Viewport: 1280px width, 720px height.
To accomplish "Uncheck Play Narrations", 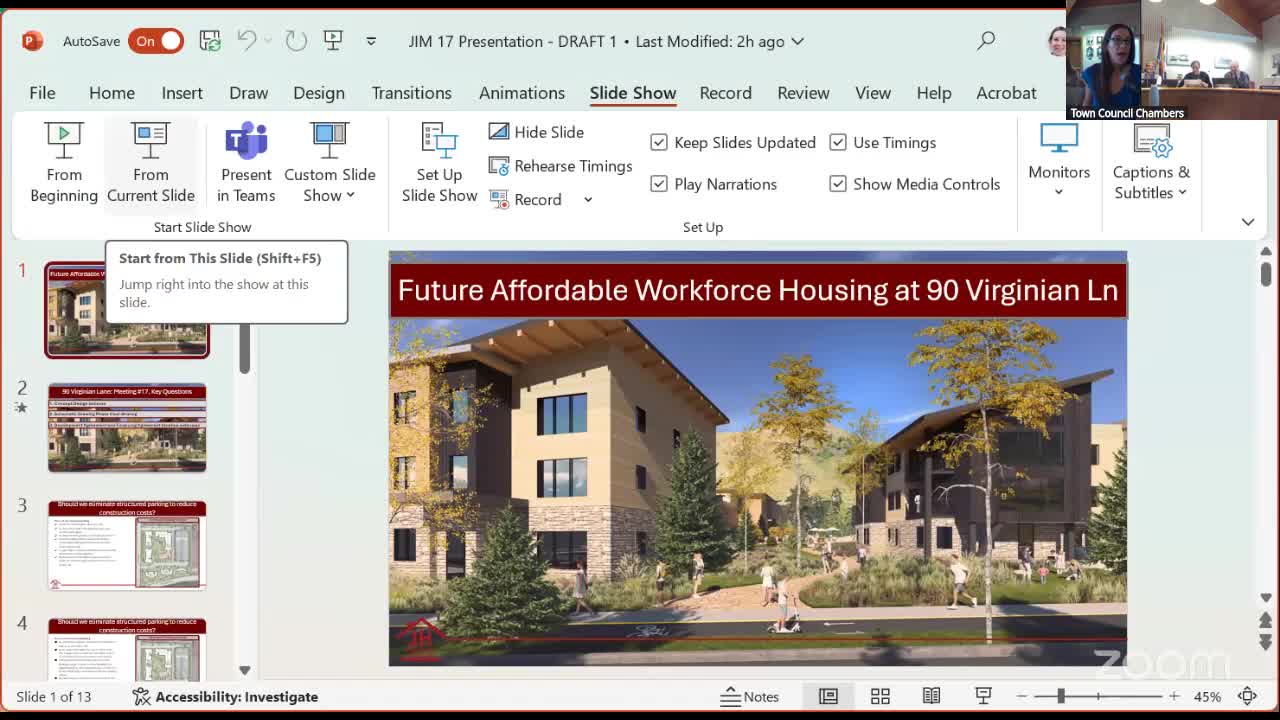I will [659, 184].
